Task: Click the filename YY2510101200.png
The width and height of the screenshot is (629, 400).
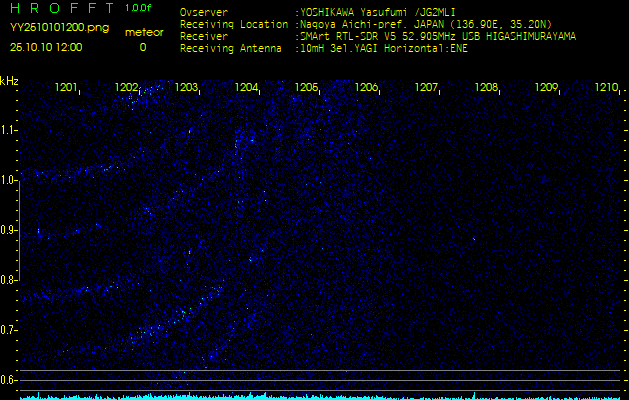Action: pos(59,28)
